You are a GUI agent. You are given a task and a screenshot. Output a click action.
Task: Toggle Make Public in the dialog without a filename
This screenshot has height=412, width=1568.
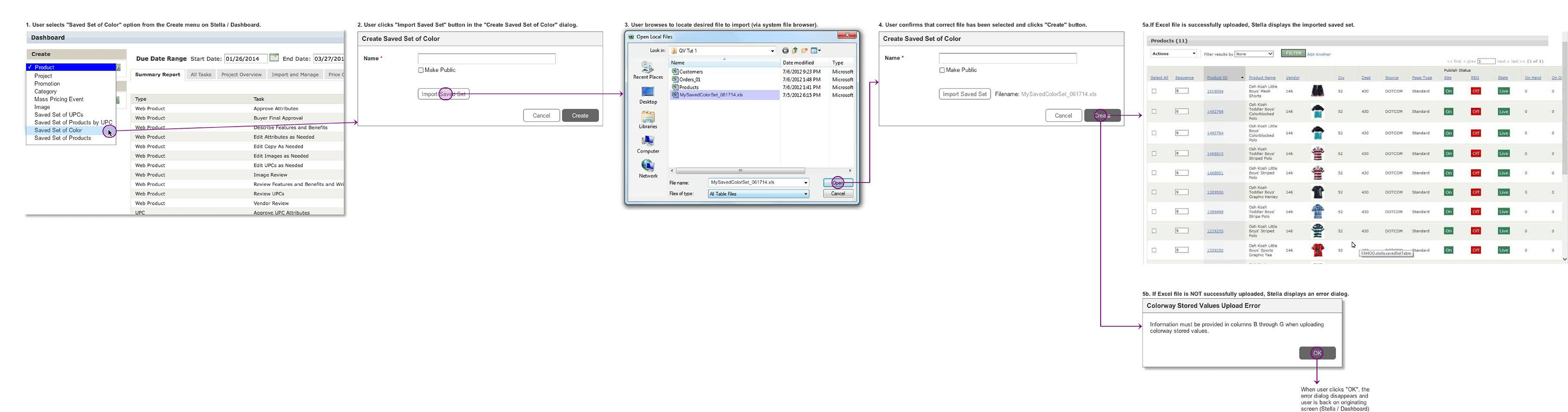click(421, 70)
